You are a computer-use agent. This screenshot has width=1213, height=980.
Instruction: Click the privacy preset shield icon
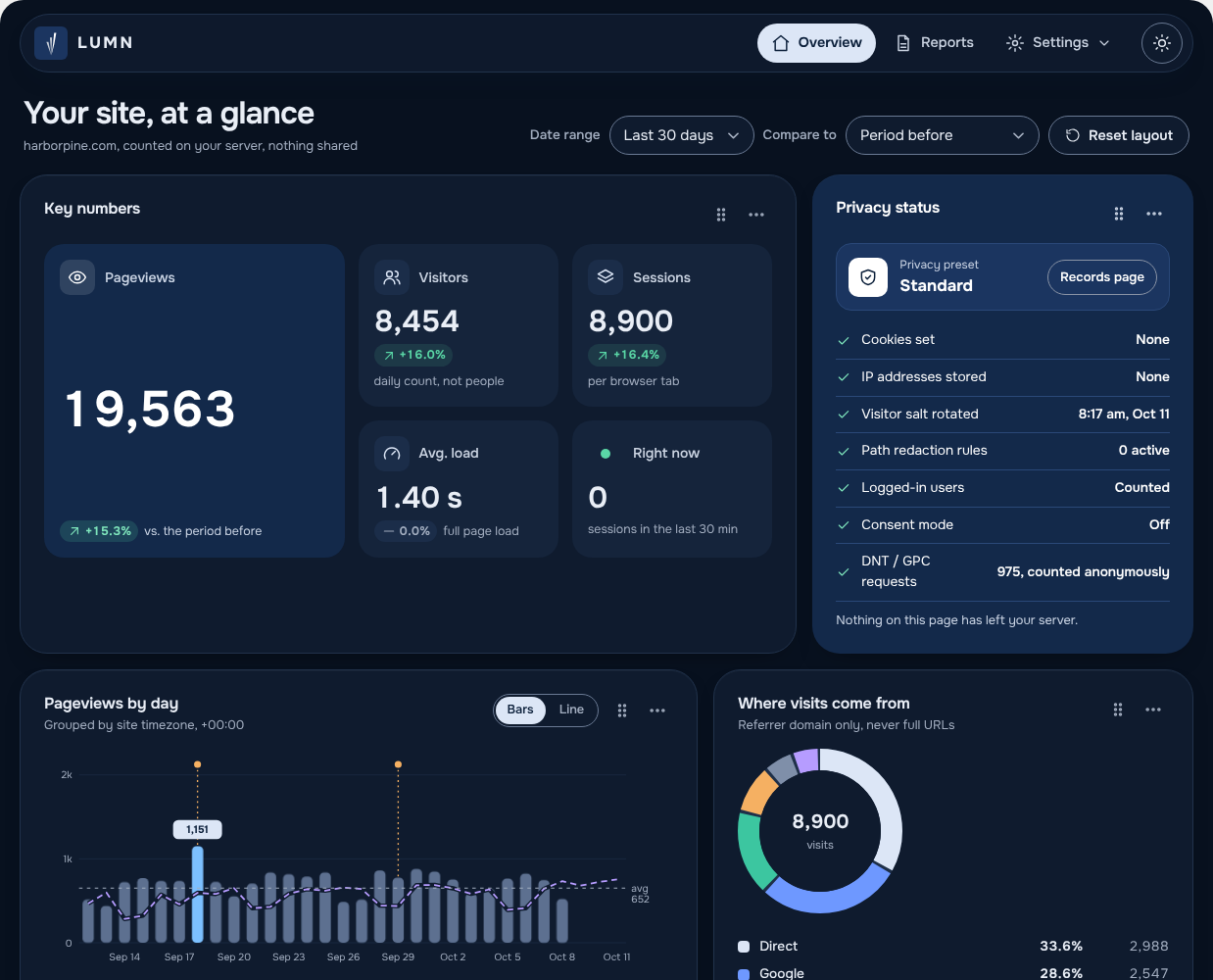pos(868,277)
